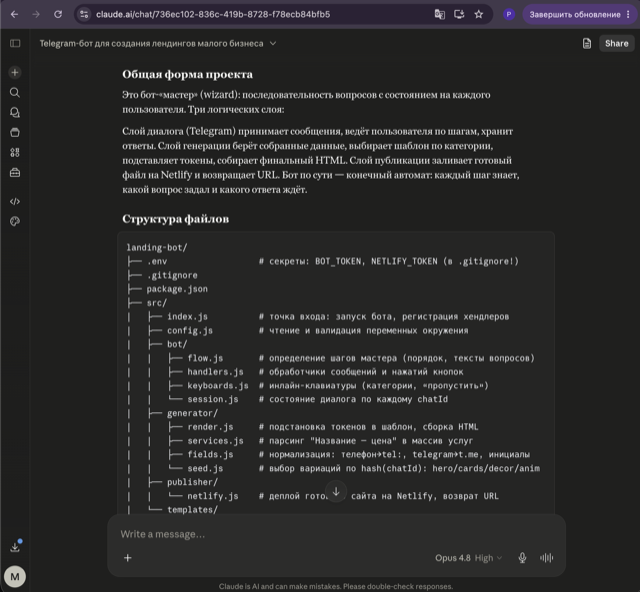640x592 pixels.
Task: Jump to bottom with down-arrow button
Action: pyautogui.click(x=336, y=492)
